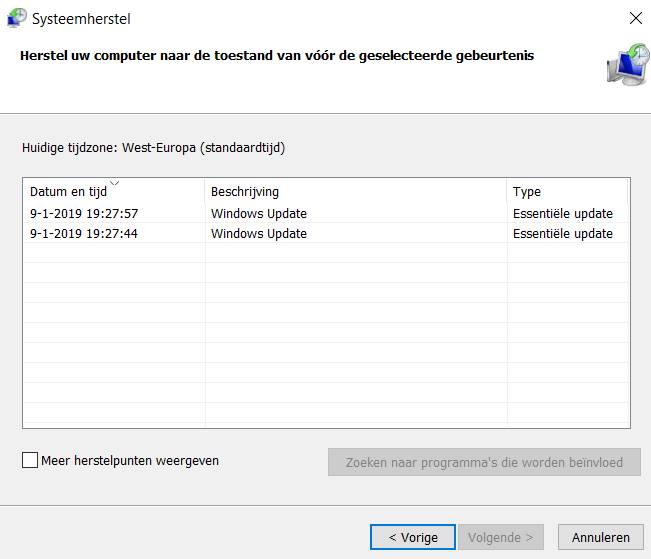
Task: Click Windows Update description in 19:27:44 row
Action: pos(259,233)
